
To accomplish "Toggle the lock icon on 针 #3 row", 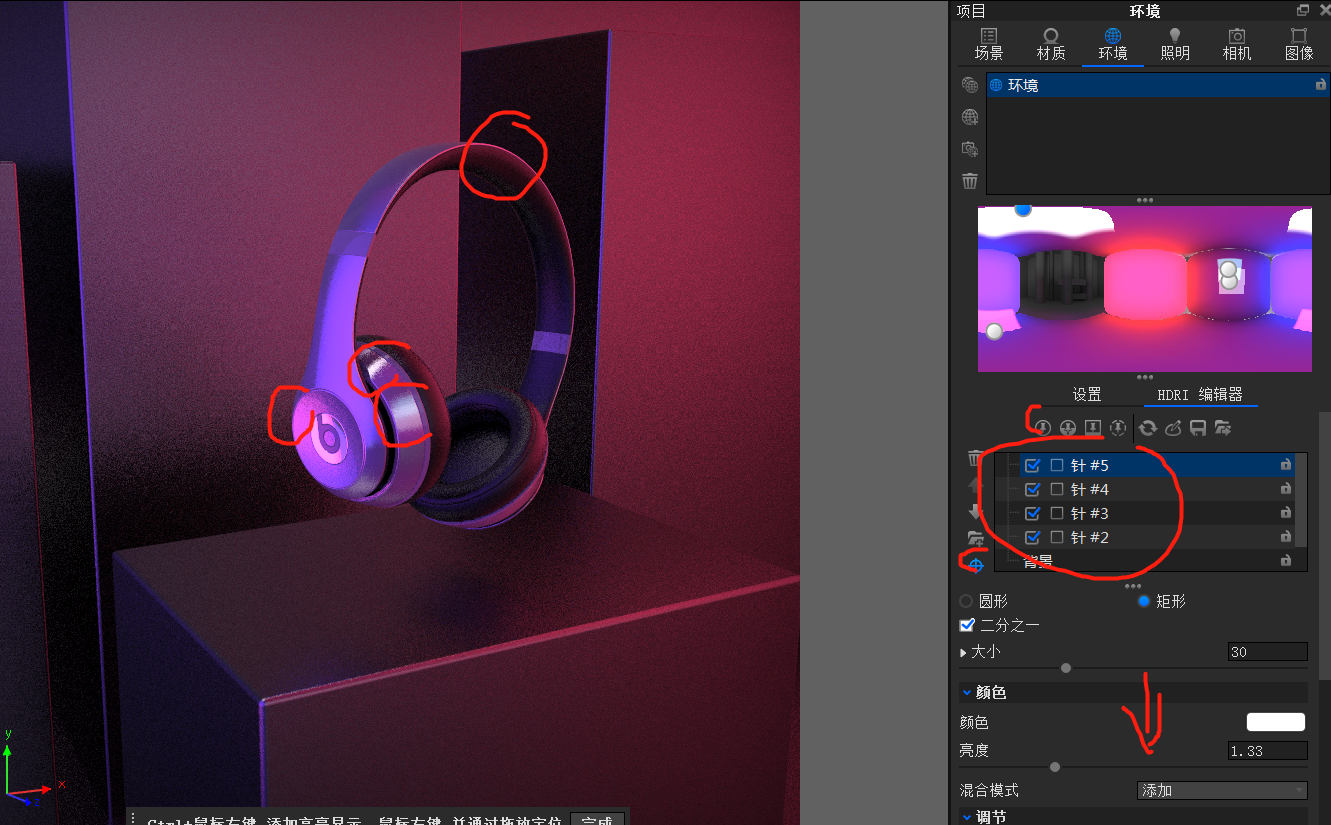I will point(1286,513).
